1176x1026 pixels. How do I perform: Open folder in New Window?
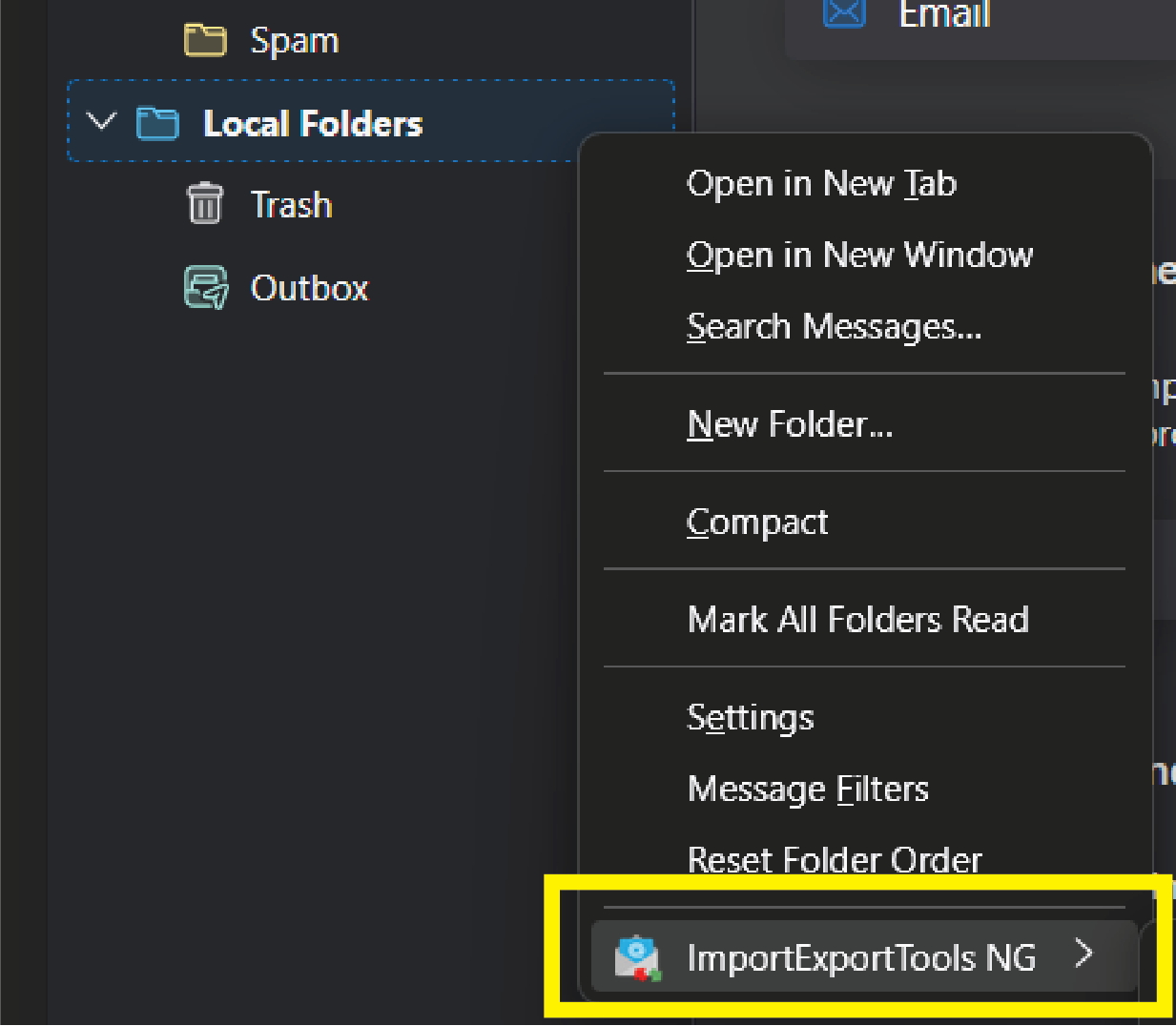tap(858, 255)
